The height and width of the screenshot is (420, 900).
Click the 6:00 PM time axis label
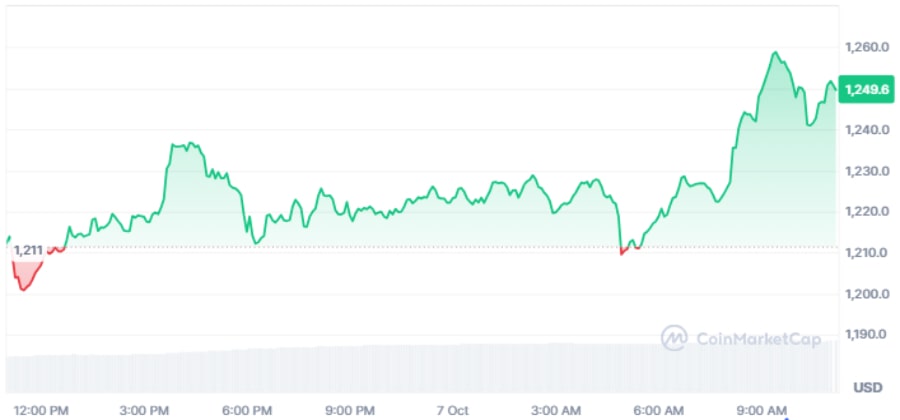[247, 410]
